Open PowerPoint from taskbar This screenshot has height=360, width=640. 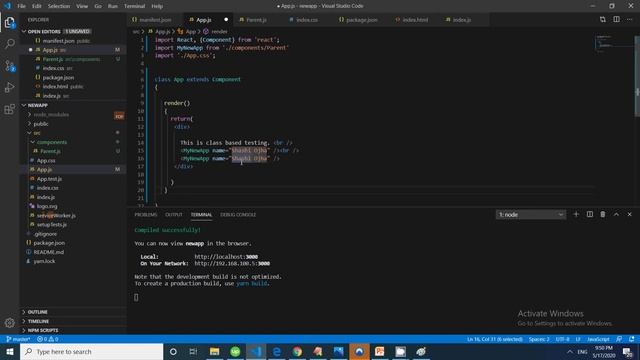[x=380, y=351]
